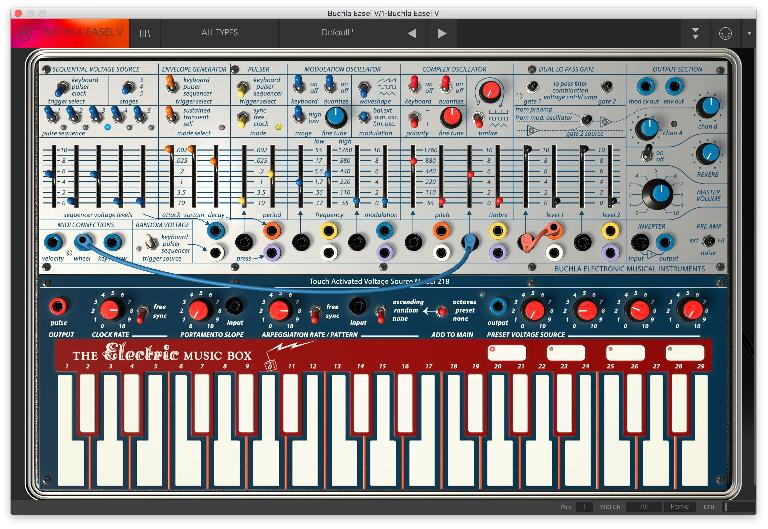The height and width of the screenshot is (529, 768).
Task: Open the advanced panel double-arrow icon
Action: (x=696, y=33)
